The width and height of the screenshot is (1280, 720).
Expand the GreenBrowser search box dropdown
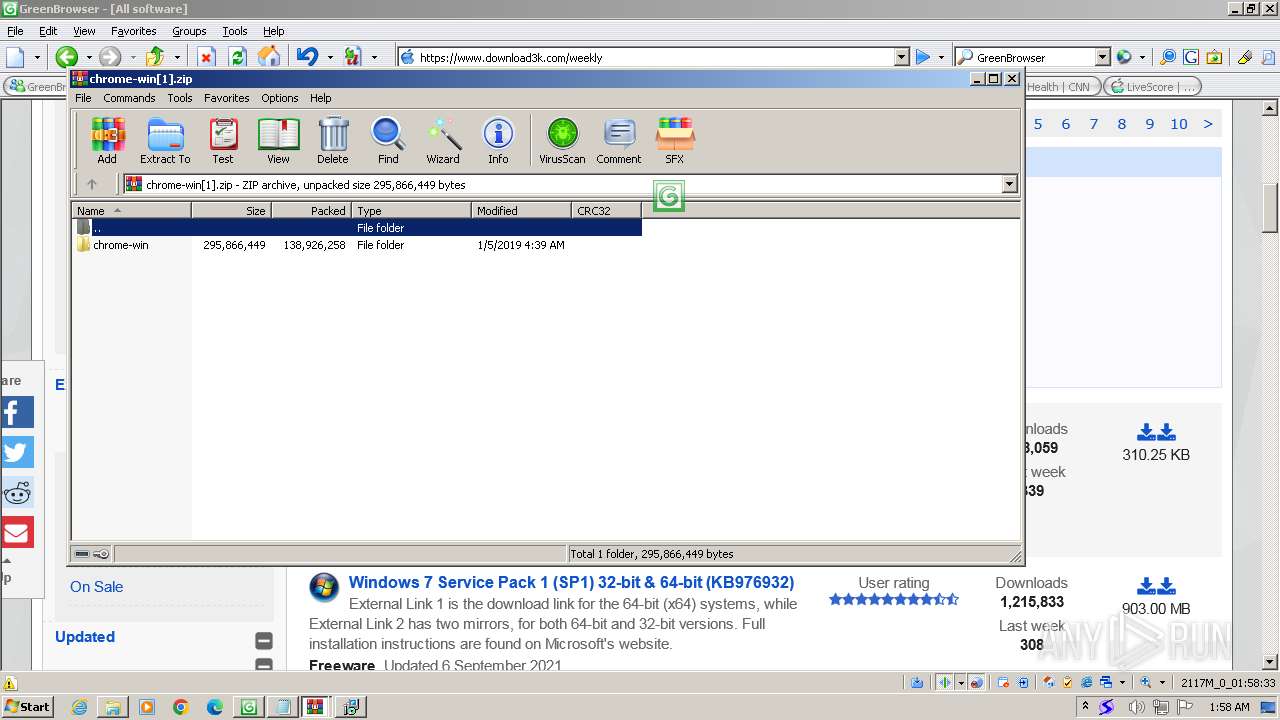pyautogui.click(x=1102, y=57)
